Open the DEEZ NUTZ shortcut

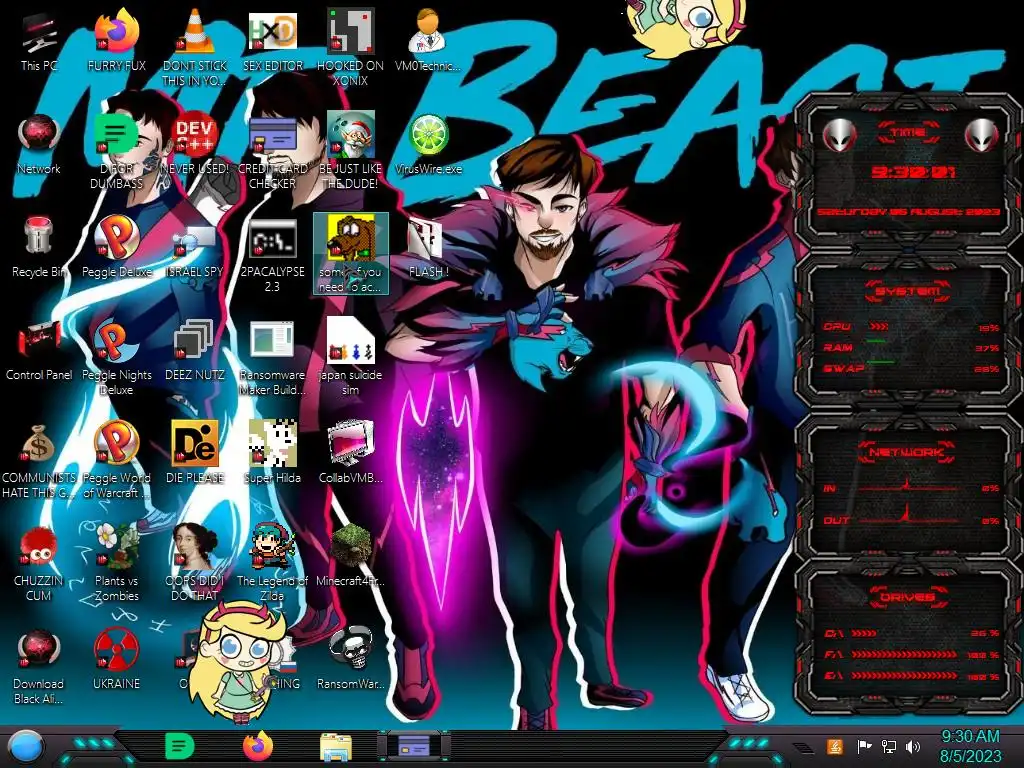point(194,351)
